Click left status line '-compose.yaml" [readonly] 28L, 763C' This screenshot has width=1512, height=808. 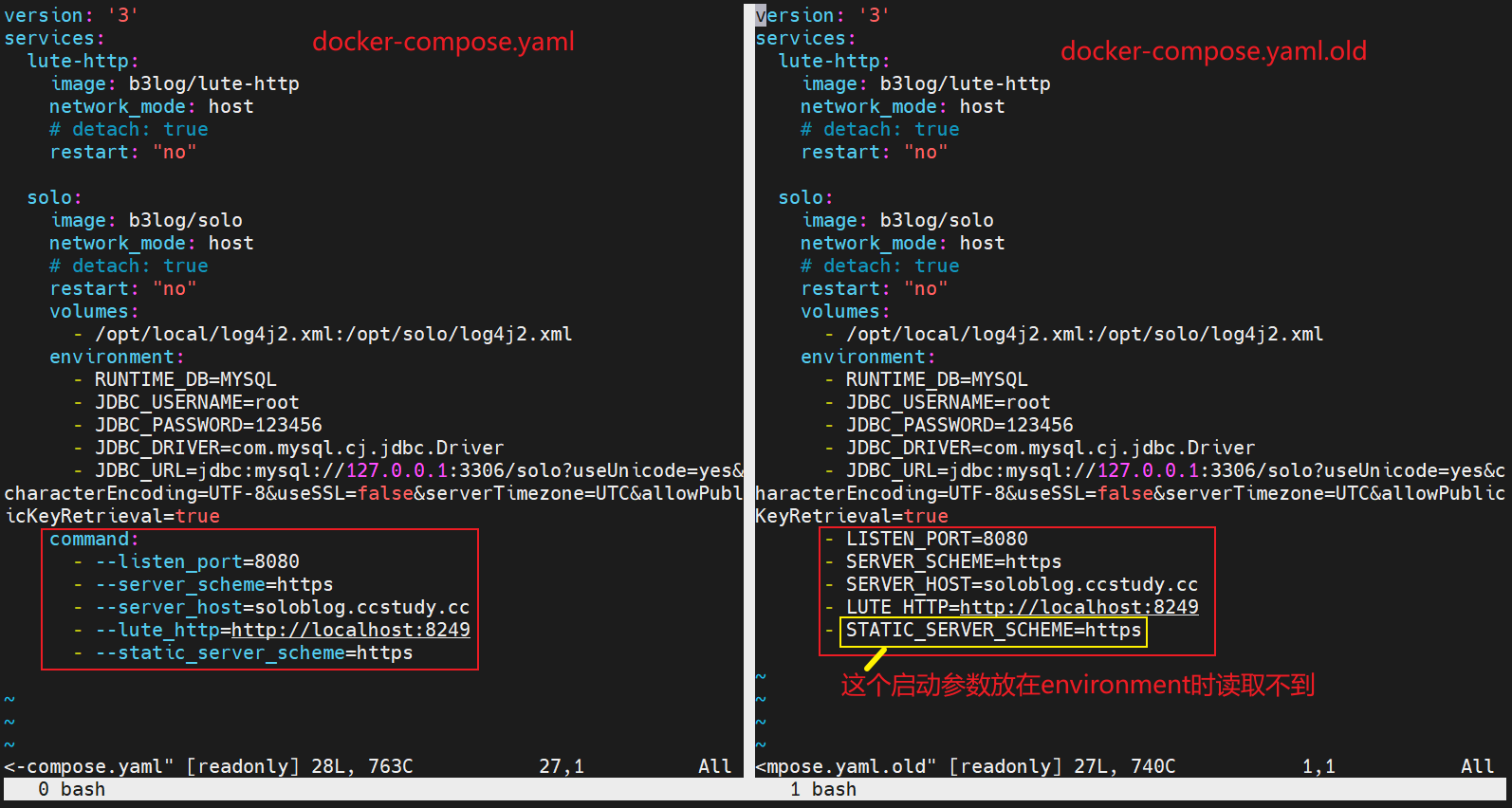pos(209,766)
